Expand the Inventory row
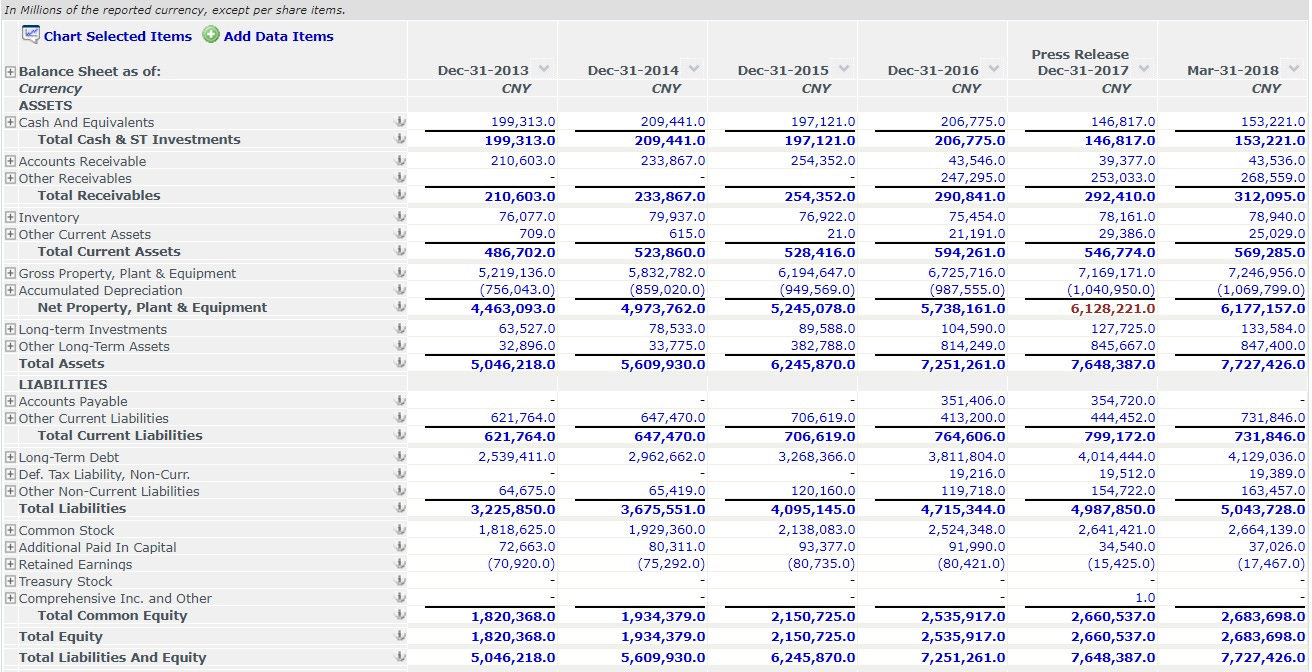Screen dimensions: 1312x672 click(11, 217)
